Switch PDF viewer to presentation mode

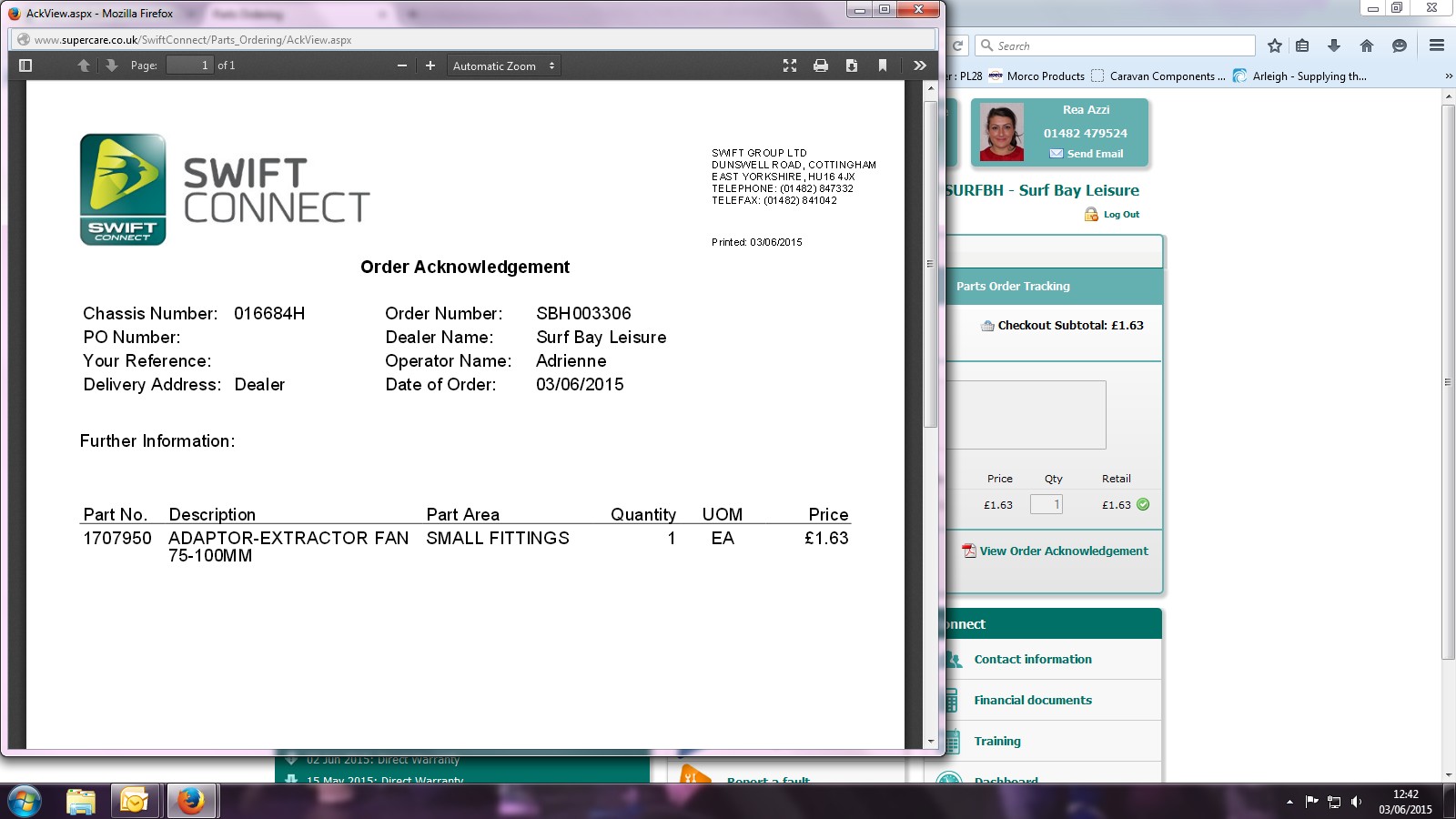click(790, 66)
